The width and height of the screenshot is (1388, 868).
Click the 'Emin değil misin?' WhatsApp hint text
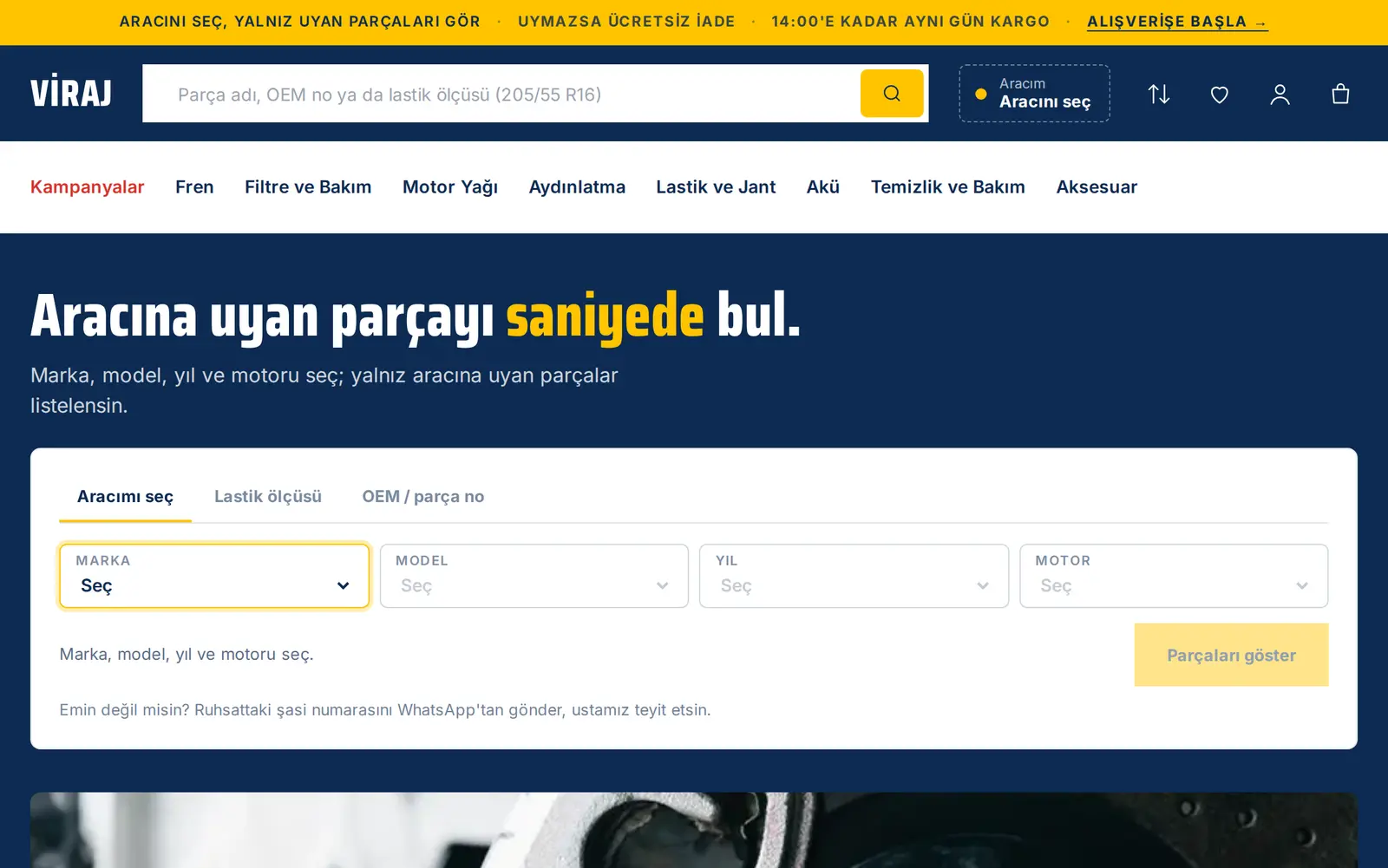point(385,710)
